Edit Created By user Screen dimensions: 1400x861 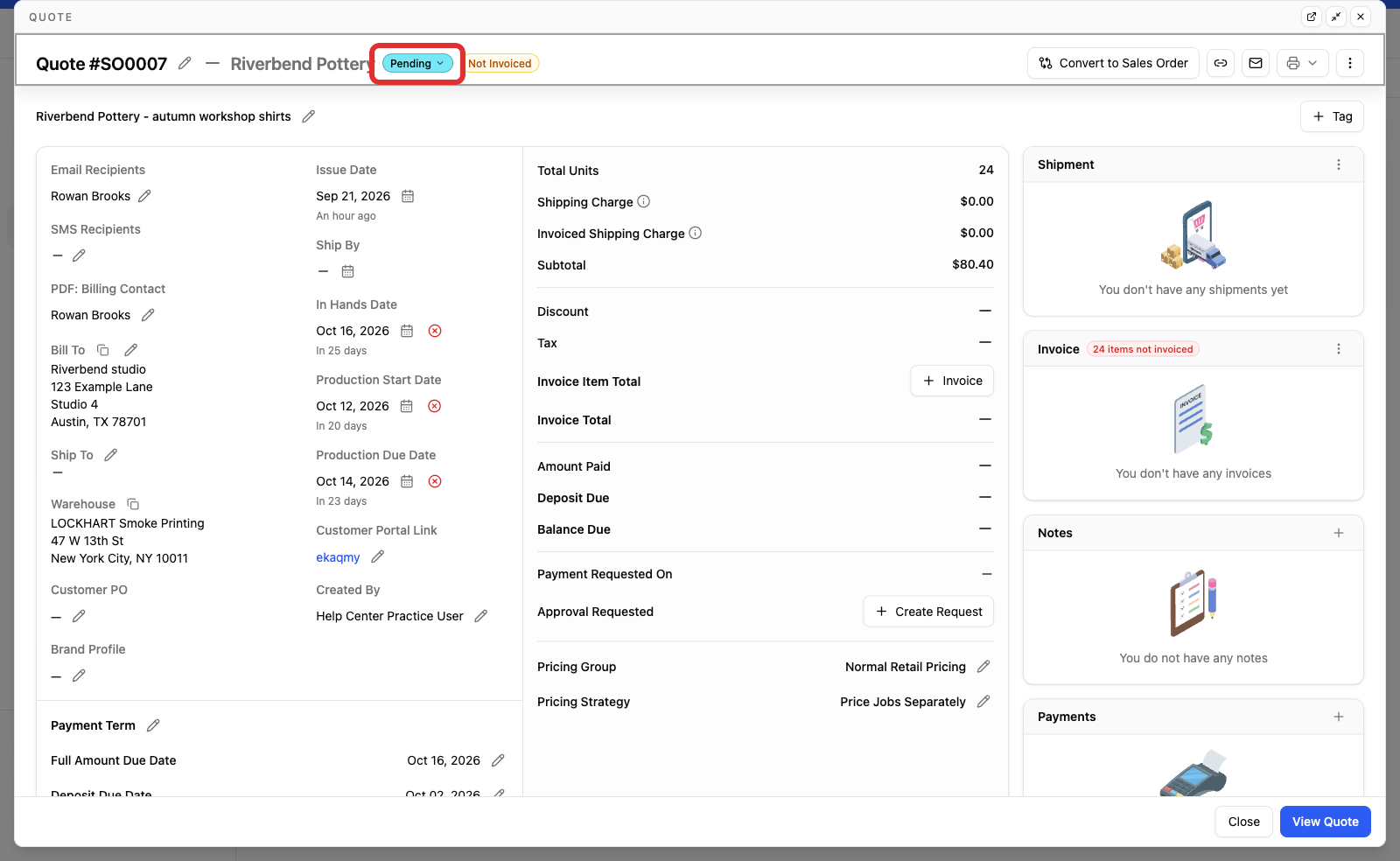[x=480, y=616]
